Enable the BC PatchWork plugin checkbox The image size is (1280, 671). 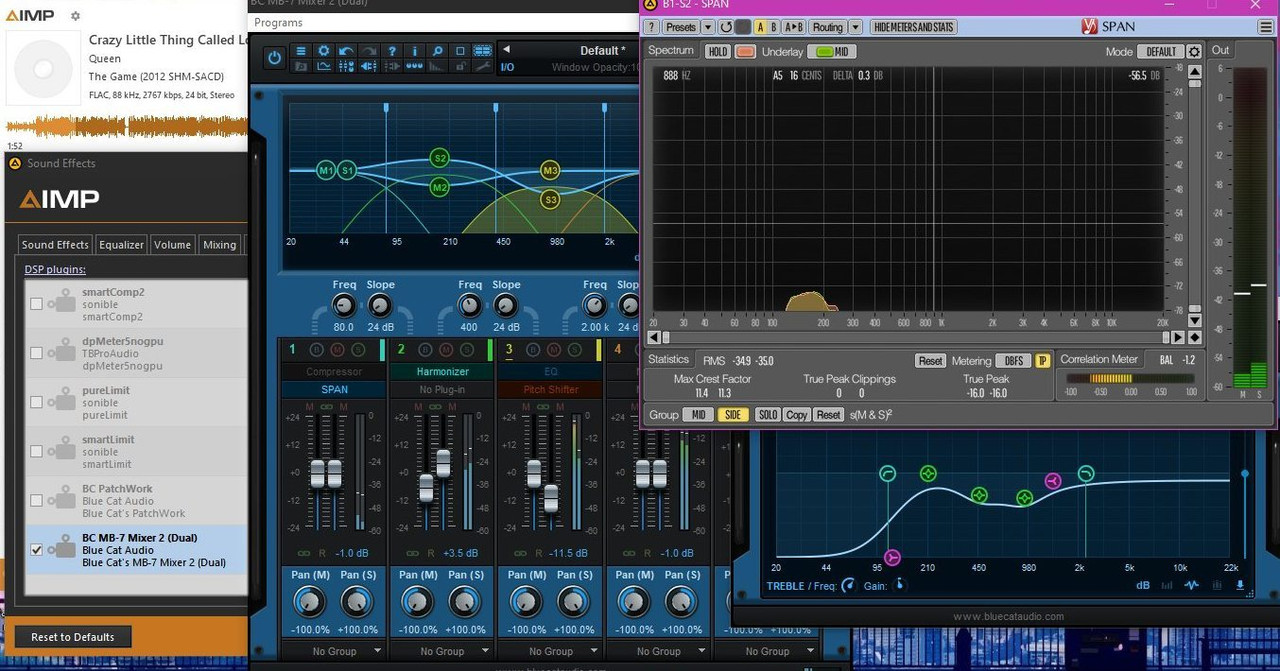point(37,500)
